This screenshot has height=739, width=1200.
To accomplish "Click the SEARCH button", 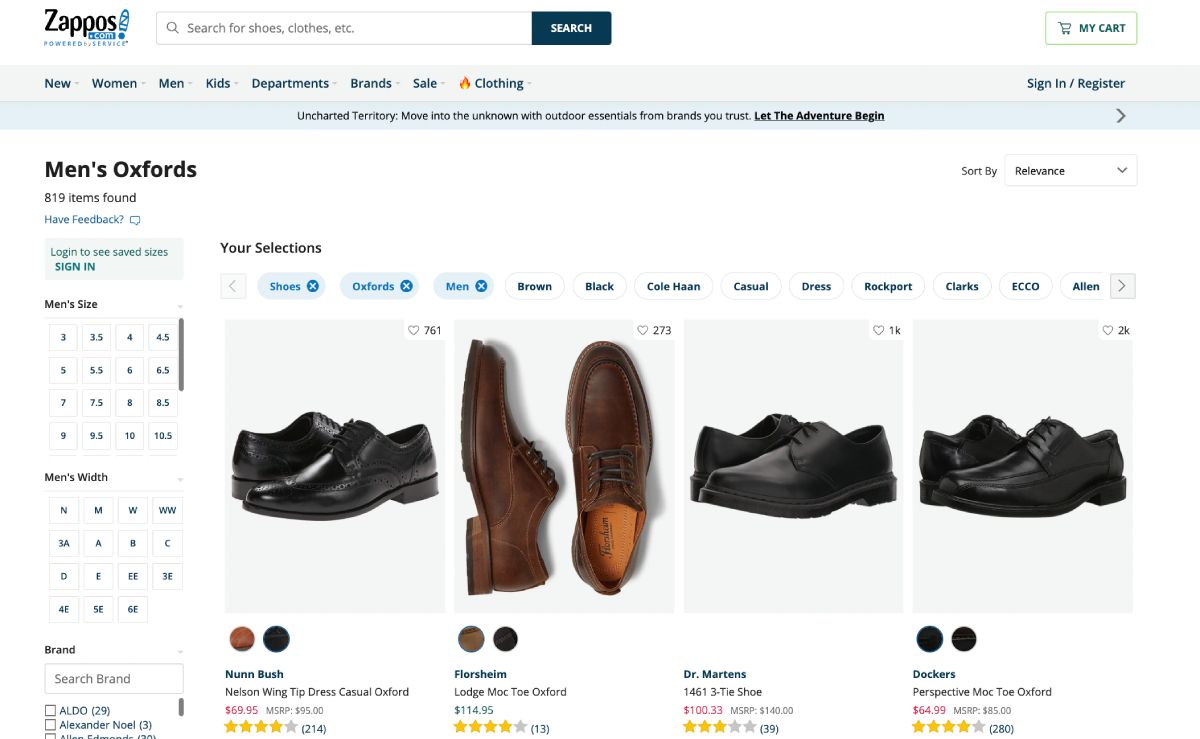I will [571, 28].
